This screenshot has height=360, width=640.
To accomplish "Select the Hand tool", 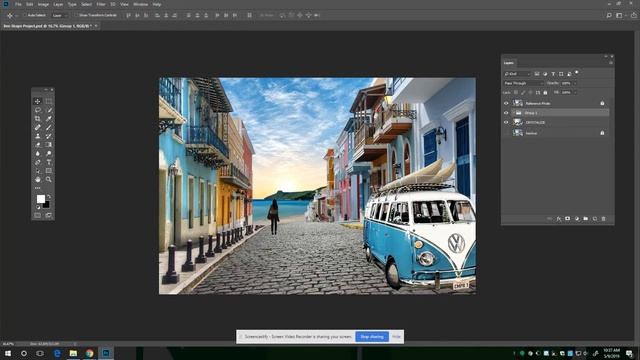I will 38,180.
